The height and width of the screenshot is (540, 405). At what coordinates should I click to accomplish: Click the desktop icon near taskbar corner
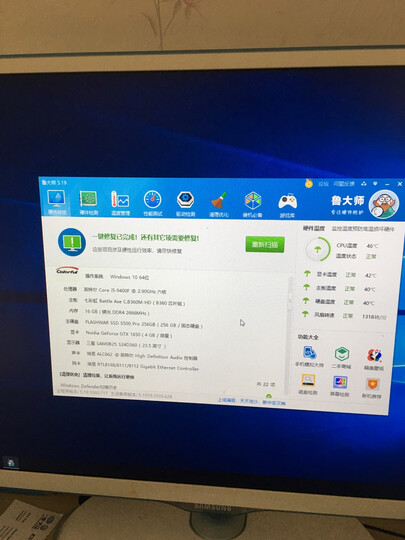[11, 463]
